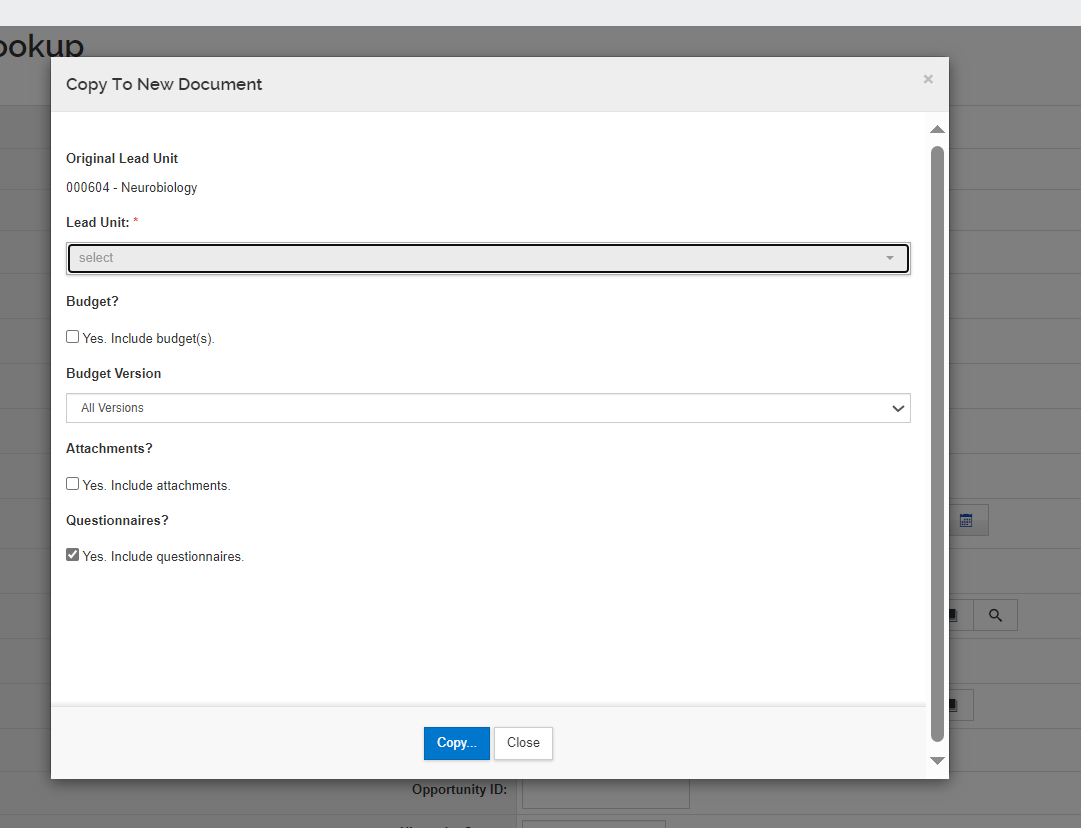Click the blue Copy... button
The width and height of the screenshot is (1081, 828).
point(456,743)
